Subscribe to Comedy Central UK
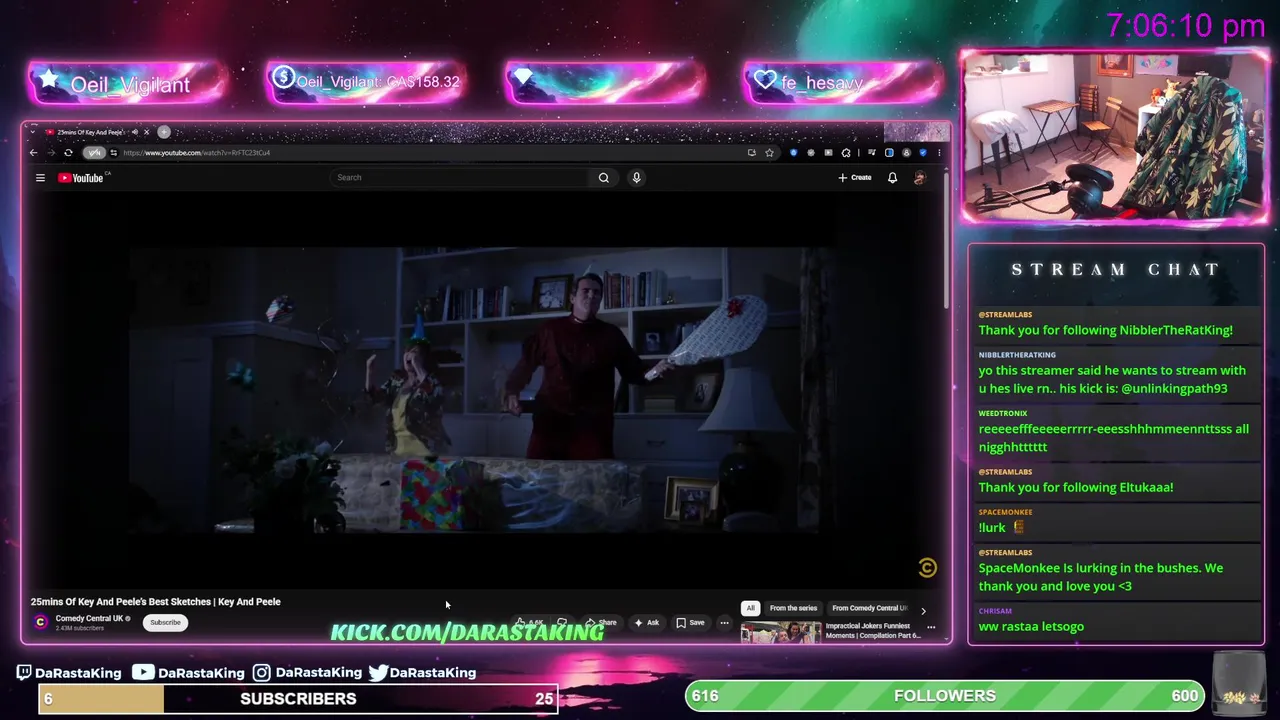 click(165, 622)
